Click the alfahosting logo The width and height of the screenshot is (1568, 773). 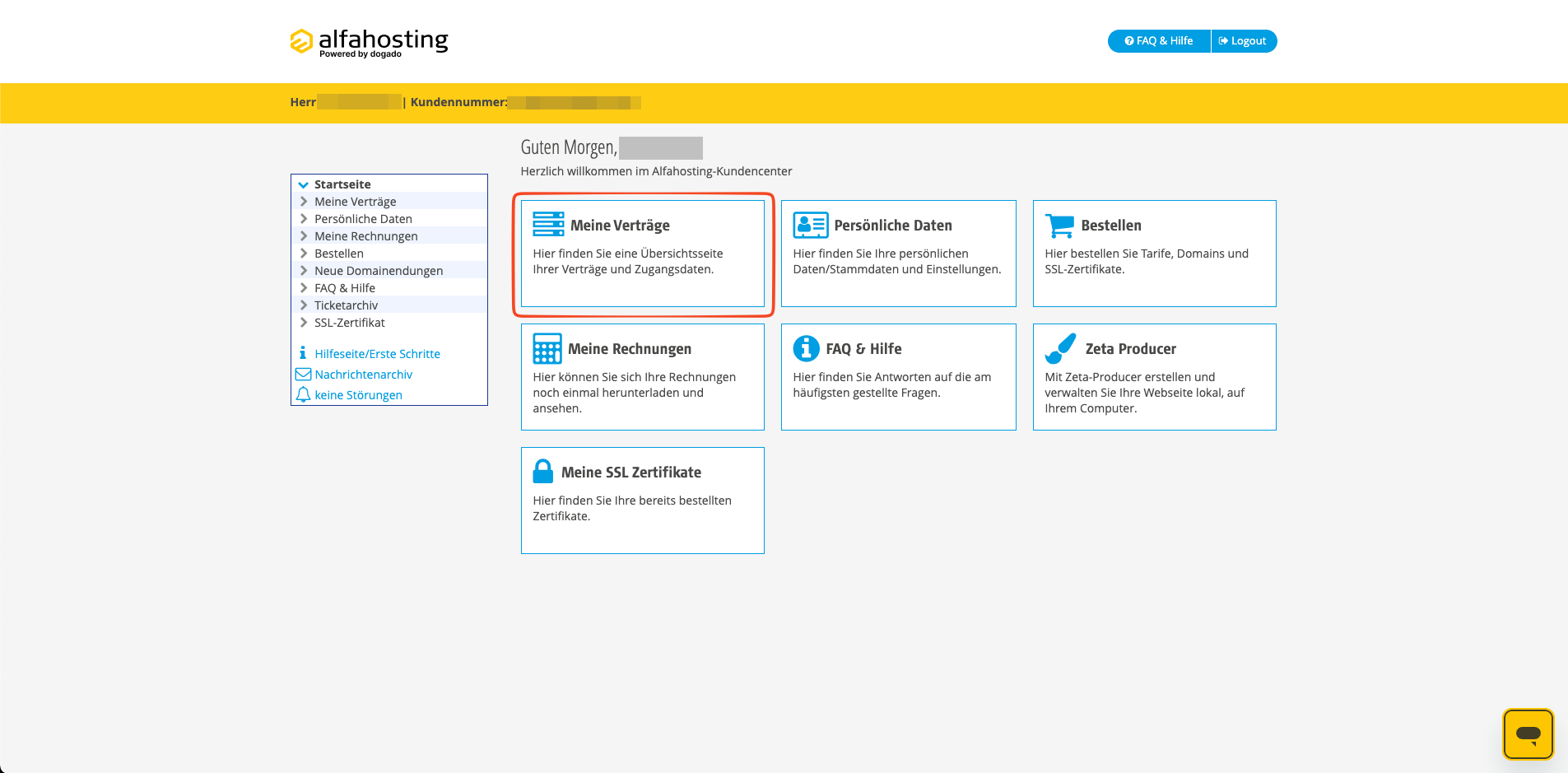[x=370, y=43]
